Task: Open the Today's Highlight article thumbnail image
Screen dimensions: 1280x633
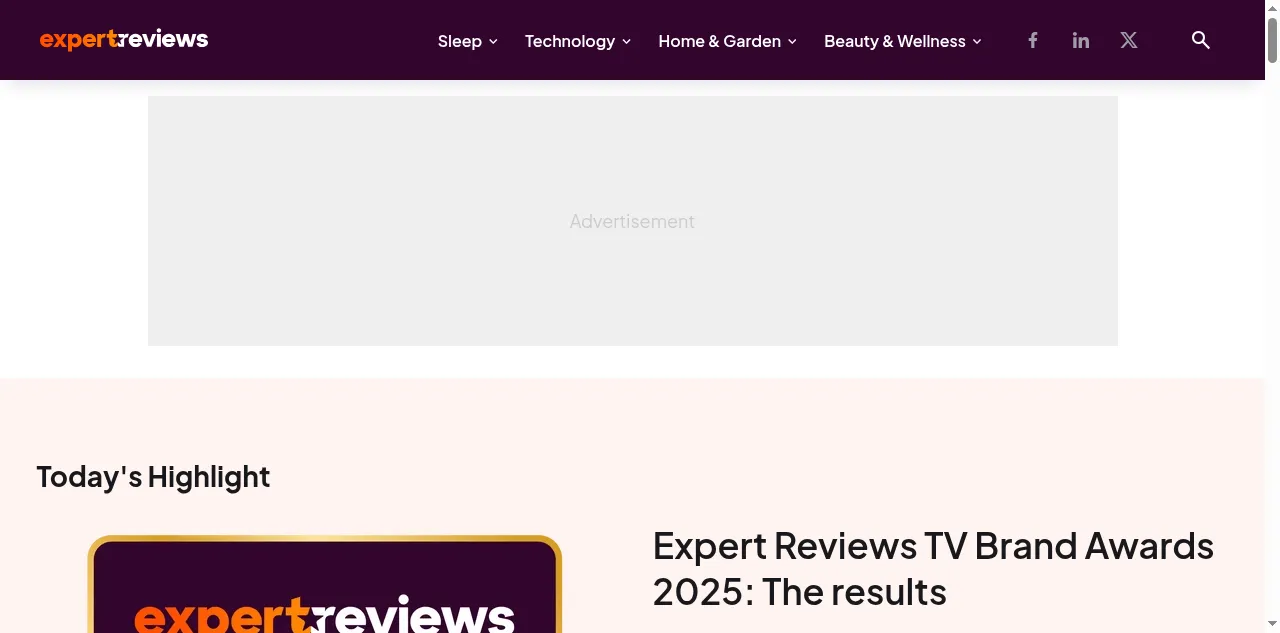Action: click(x=325, y=584)
